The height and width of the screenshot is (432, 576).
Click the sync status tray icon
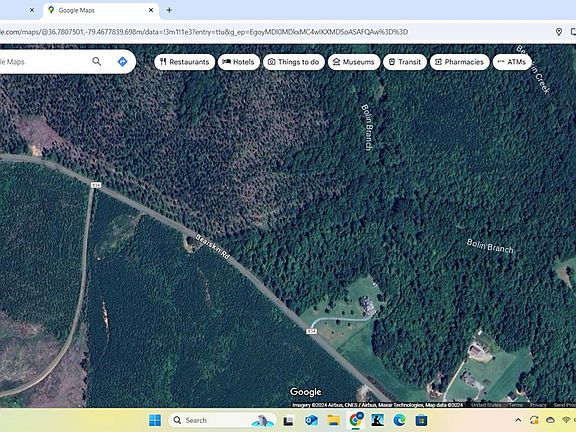(534, 420)
